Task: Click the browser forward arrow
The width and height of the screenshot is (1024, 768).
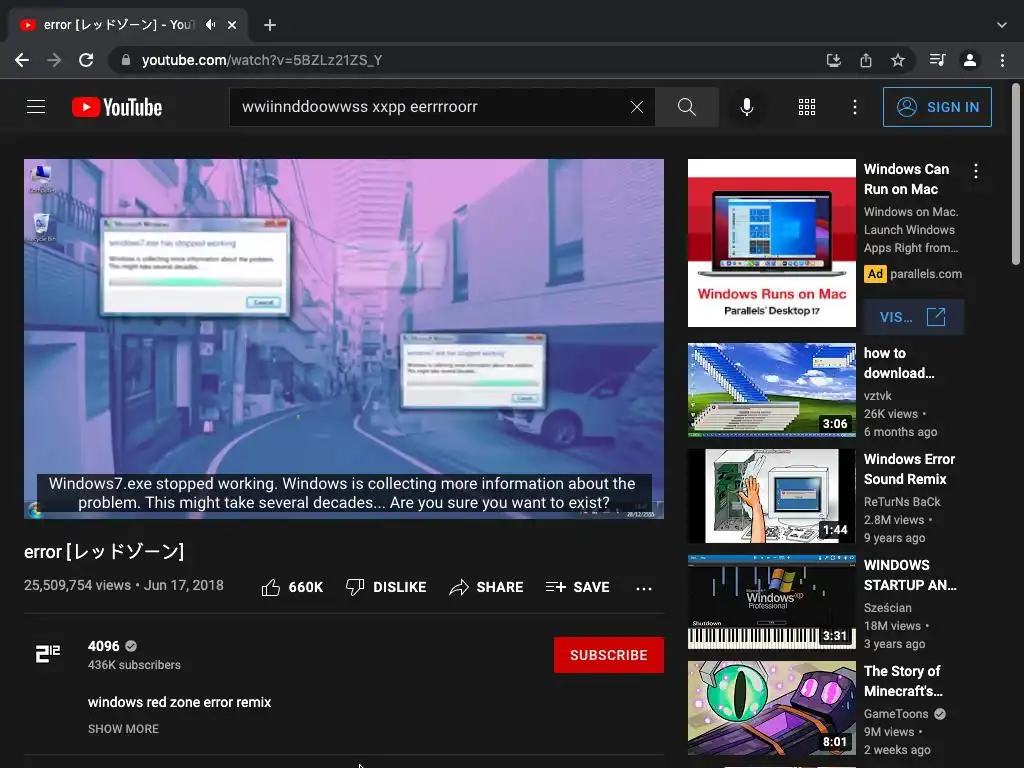Action: tap(54, 60)
